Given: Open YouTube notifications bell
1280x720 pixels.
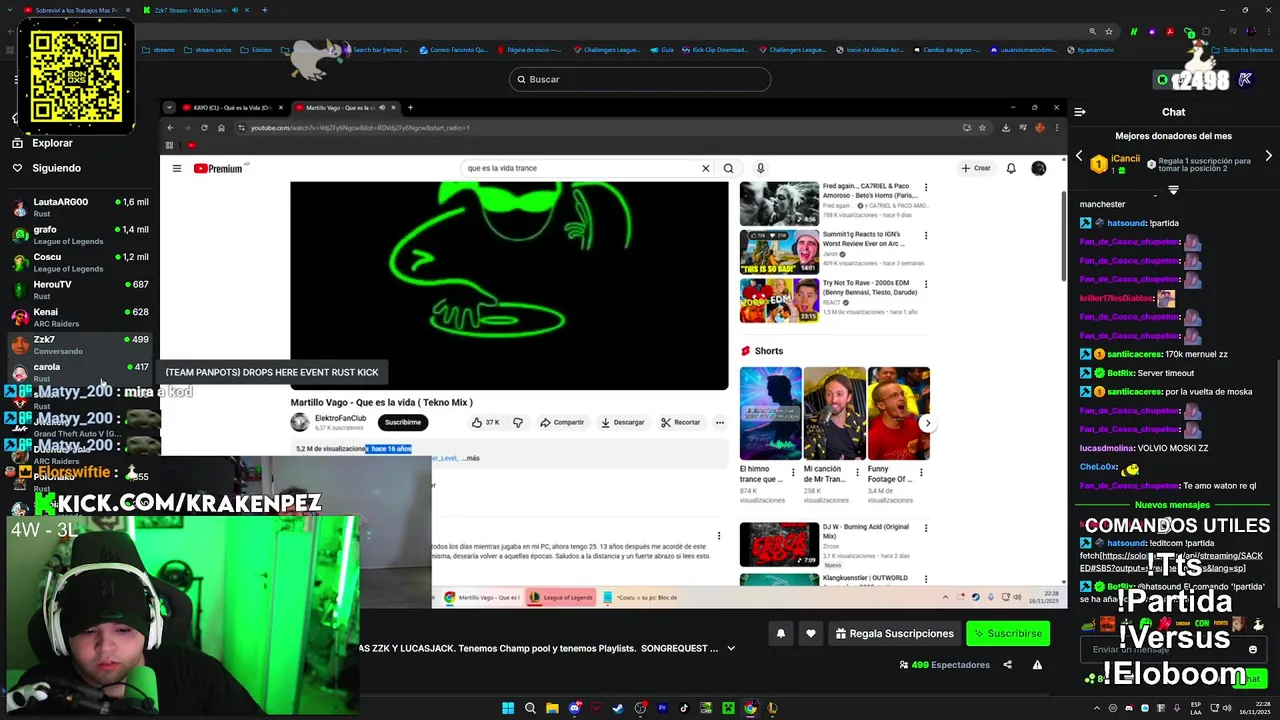Looking at the screenshot, I should 1011,168.
